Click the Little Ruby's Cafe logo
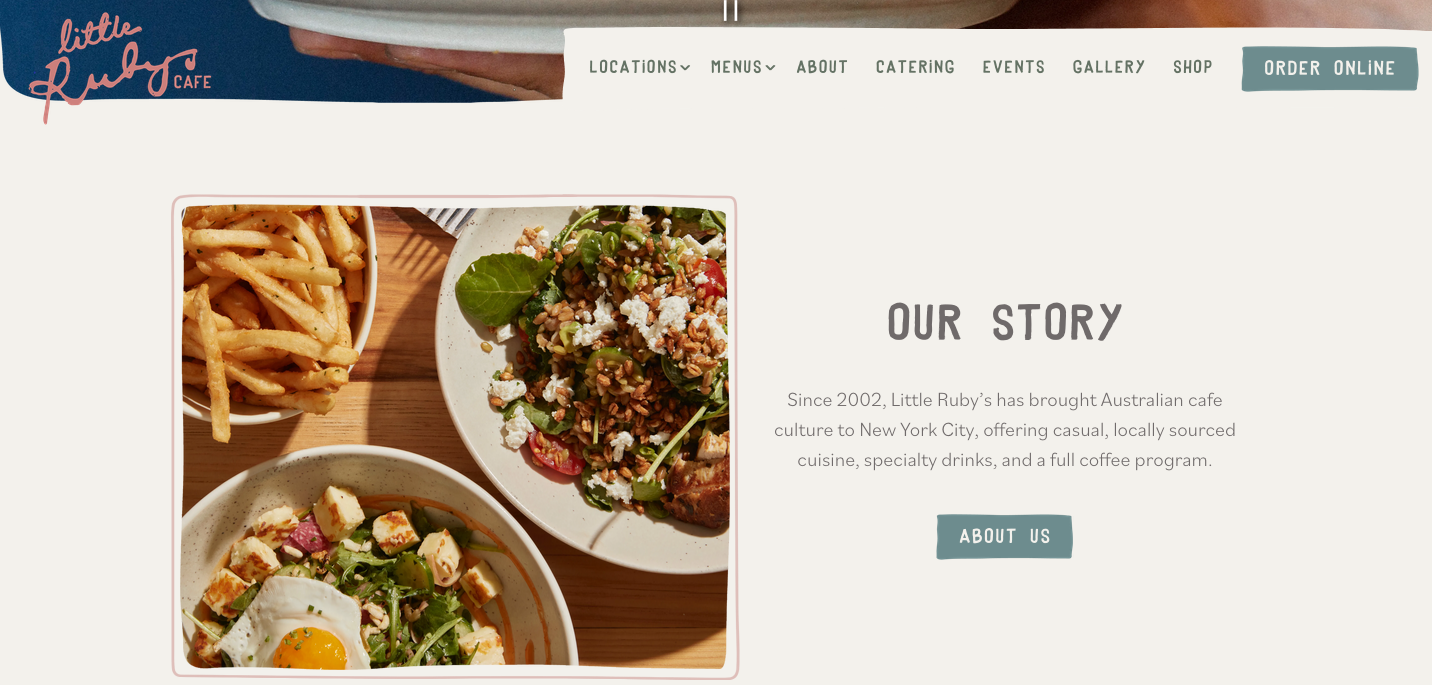 pos(120,68)
